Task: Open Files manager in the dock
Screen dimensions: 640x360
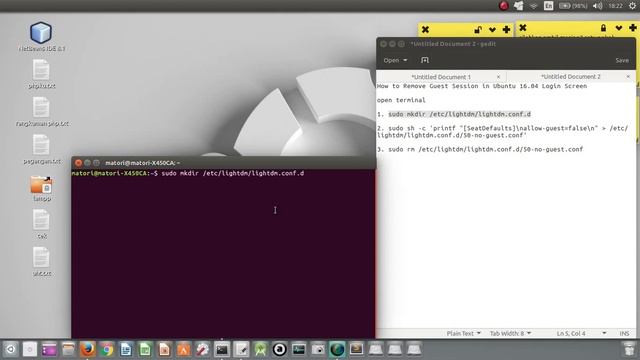Action: pyautogui.click(x=68, y=349)
